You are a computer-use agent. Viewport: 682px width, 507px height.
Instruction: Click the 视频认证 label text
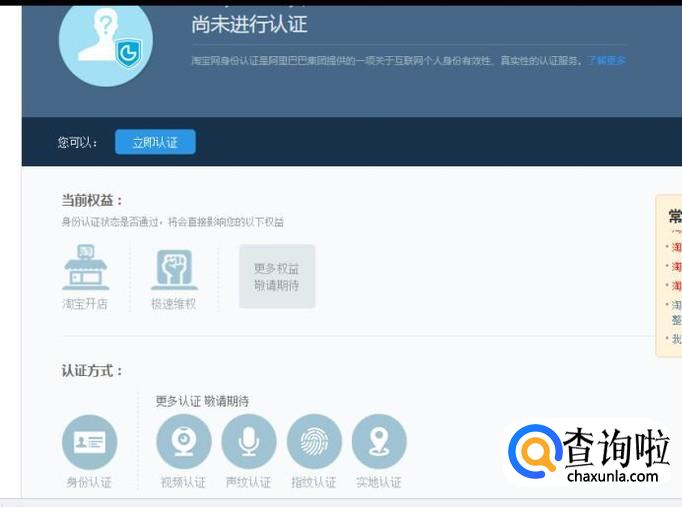(183, 482)
